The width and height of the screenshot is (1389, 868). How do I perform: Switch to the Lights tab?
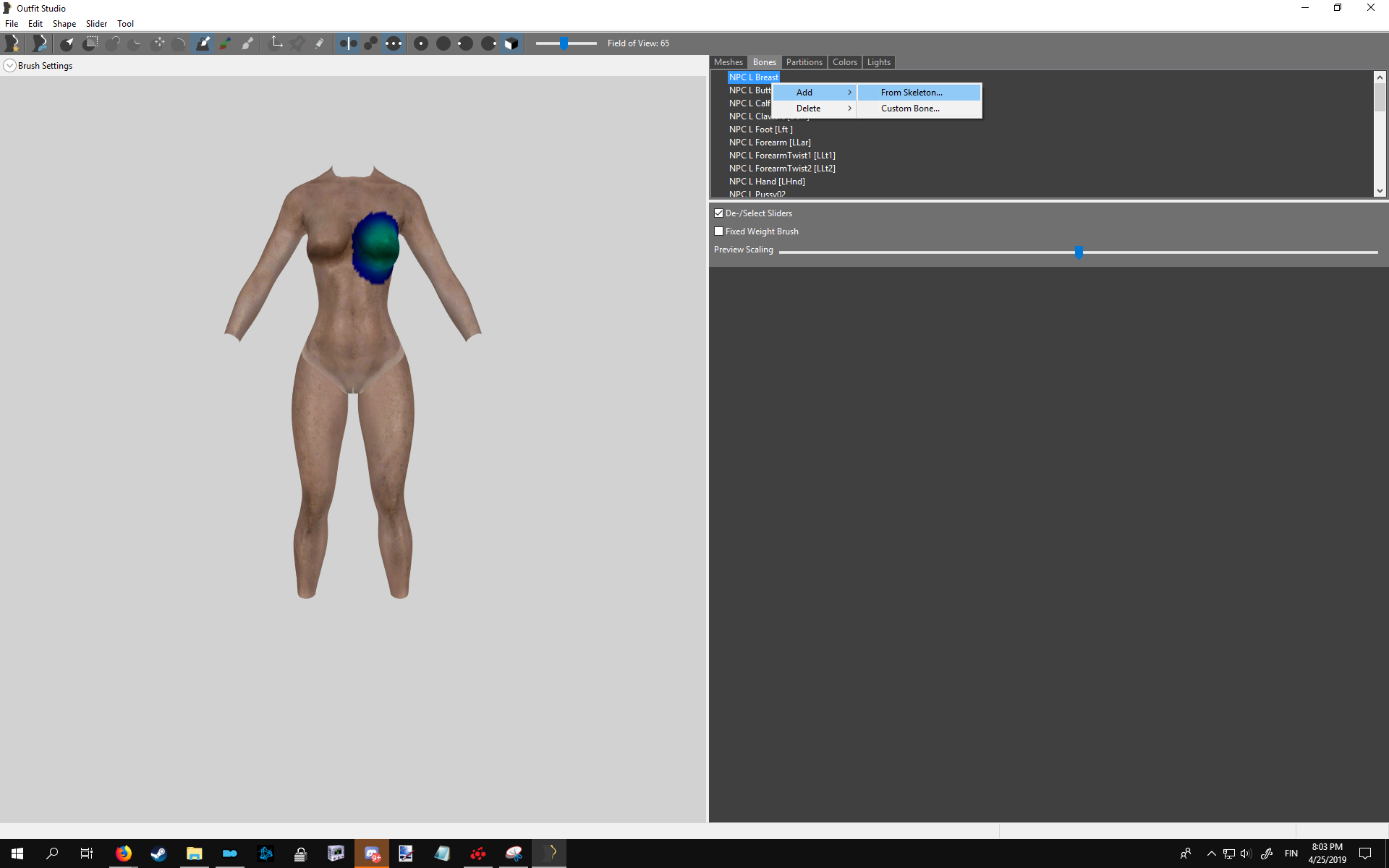point(879,62)
